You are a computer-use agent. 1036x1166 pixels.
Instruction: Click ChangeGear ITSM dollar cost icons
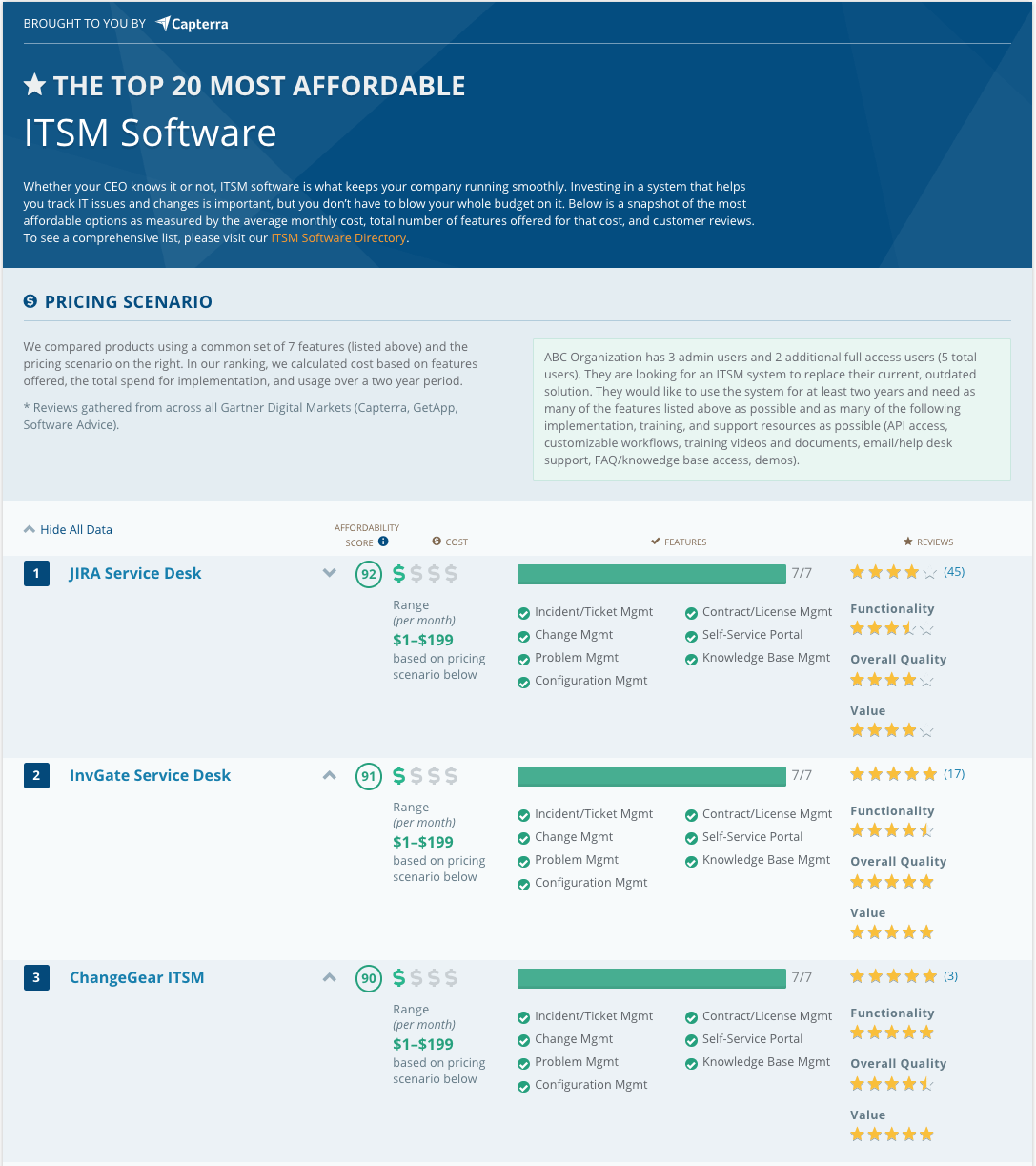pos(425,978)
